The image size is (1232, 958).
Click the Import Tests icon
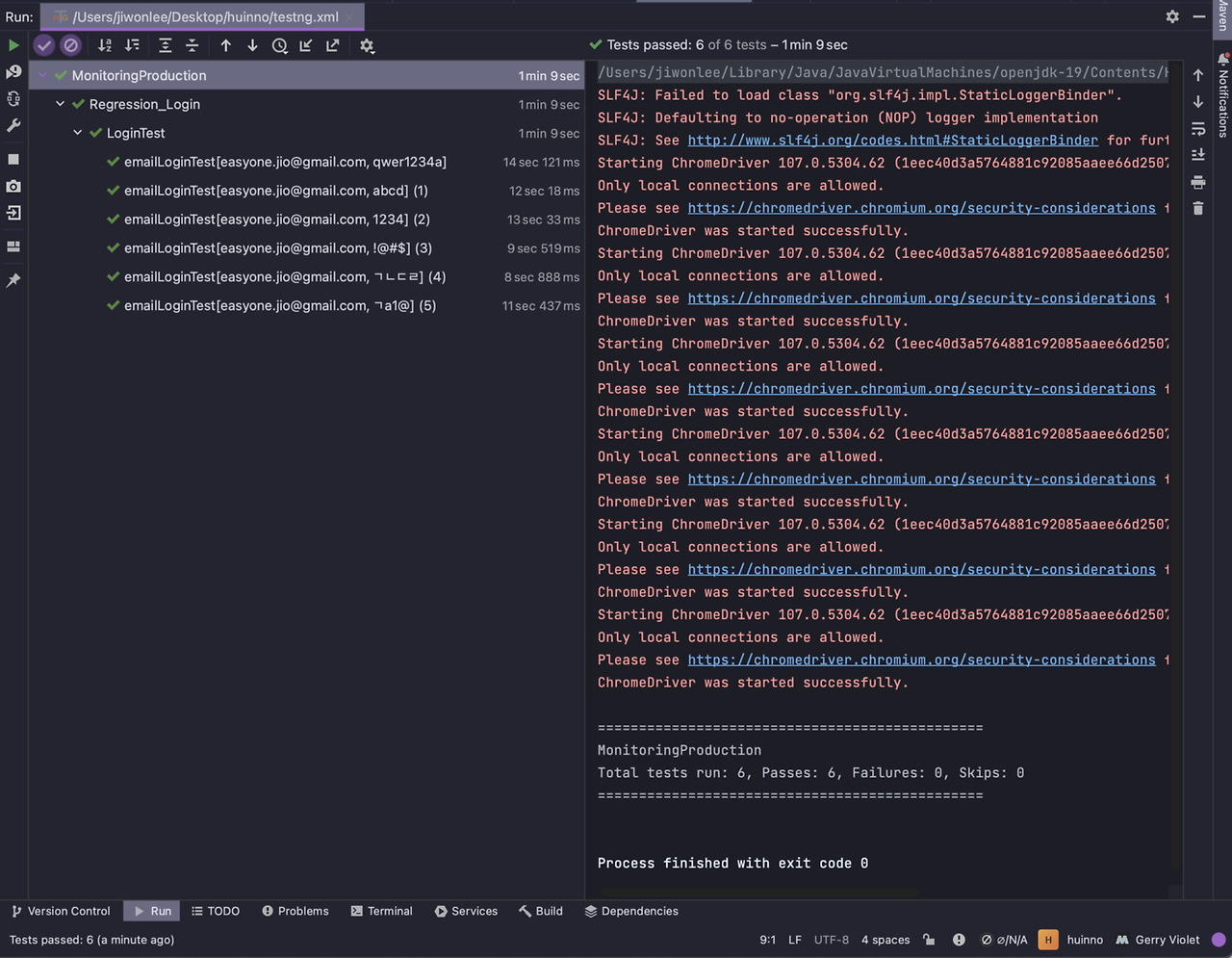click(306, 45)
